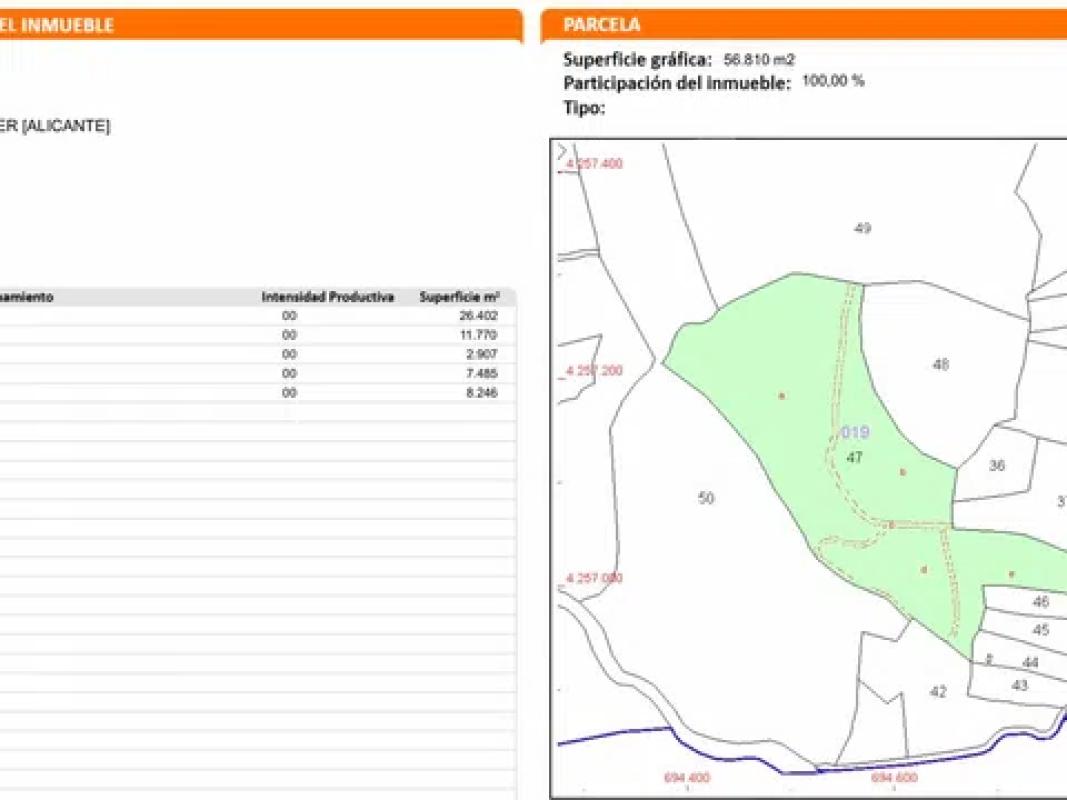Click parcel 43 on the map
This screenshot has height=800, width=1067.
[x=1020, y=686]
